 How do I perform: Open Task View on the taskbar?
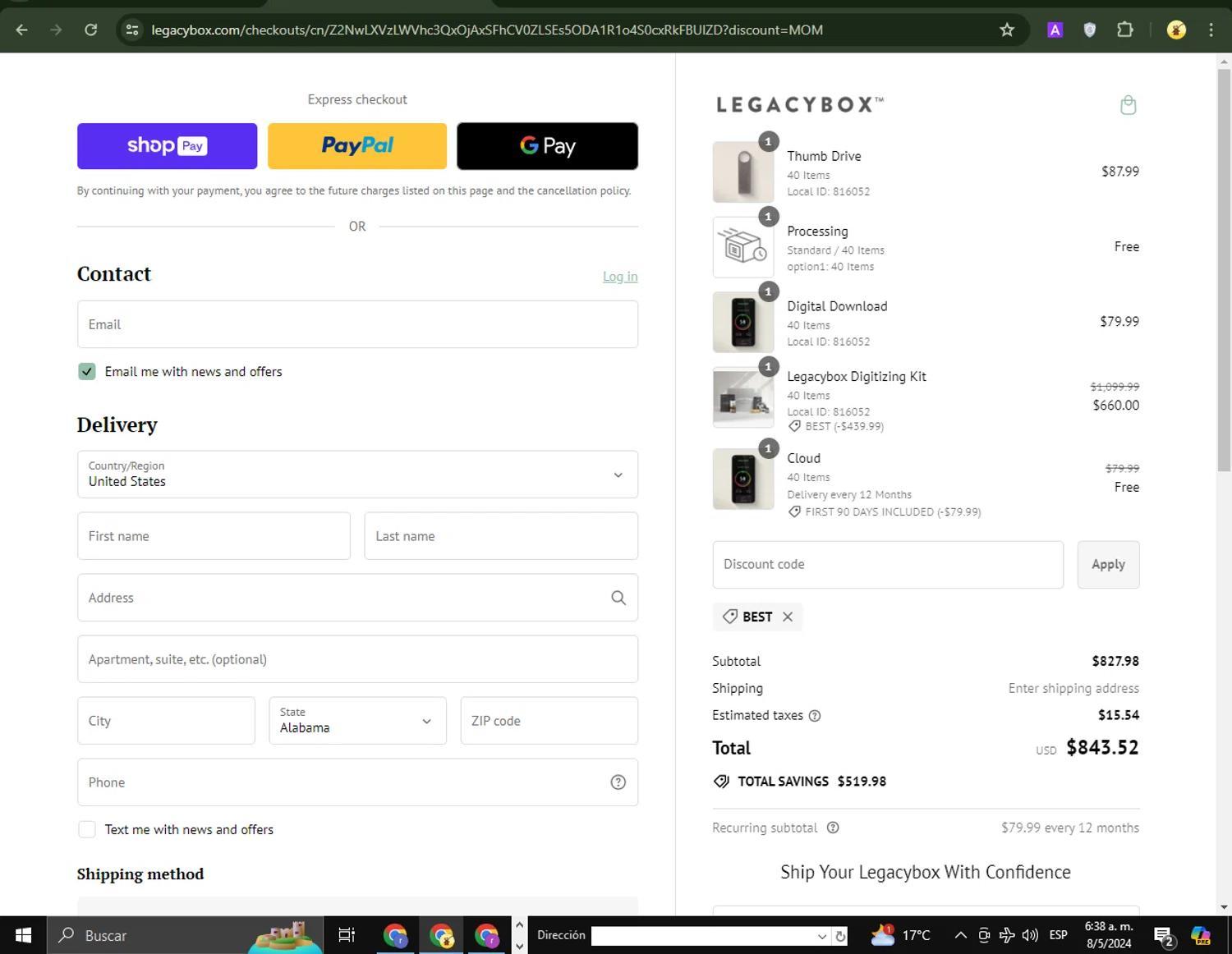pos(347,935)
